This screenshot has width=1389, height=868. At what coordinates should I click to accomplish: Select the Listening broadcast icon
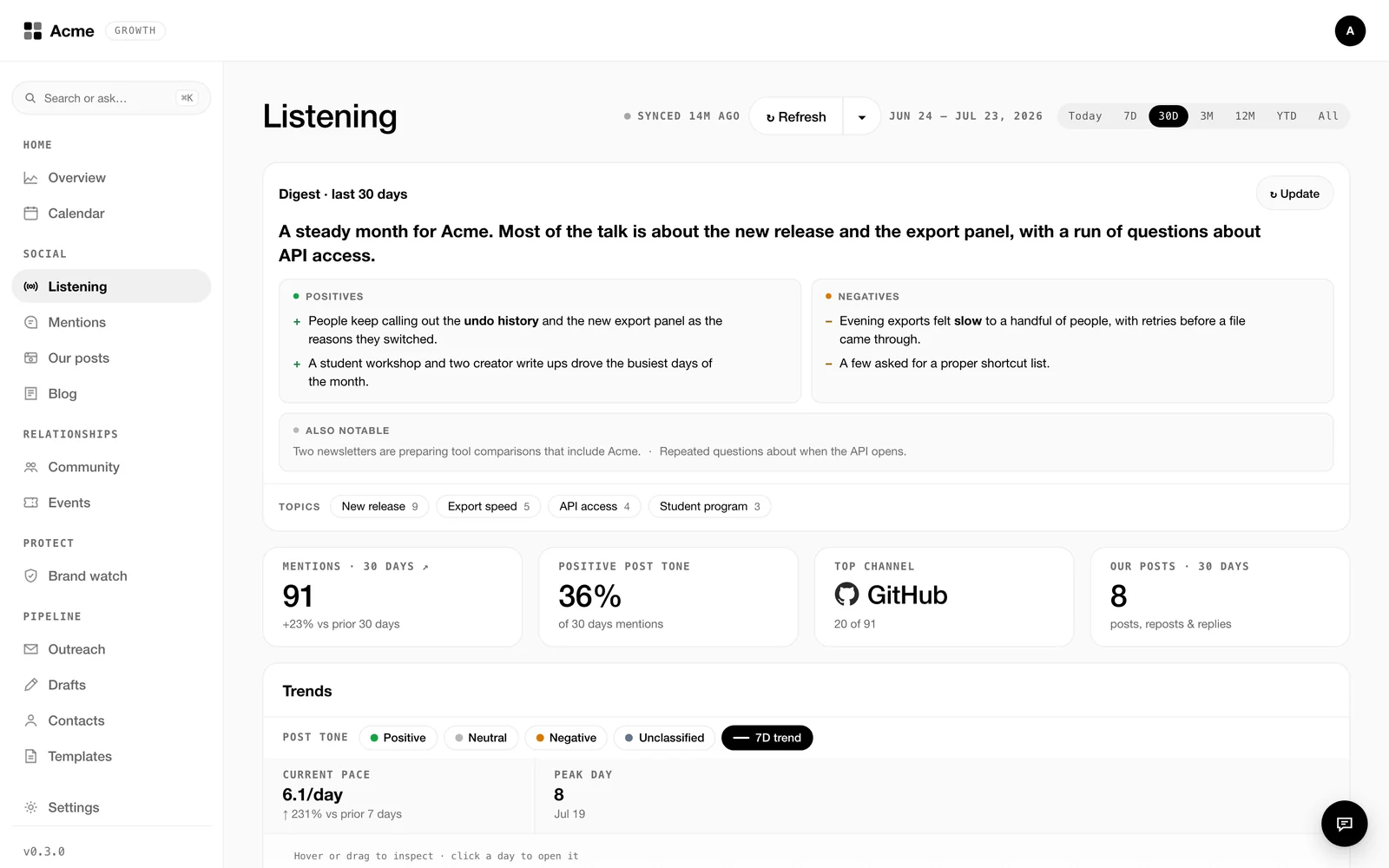coord(30,286)
